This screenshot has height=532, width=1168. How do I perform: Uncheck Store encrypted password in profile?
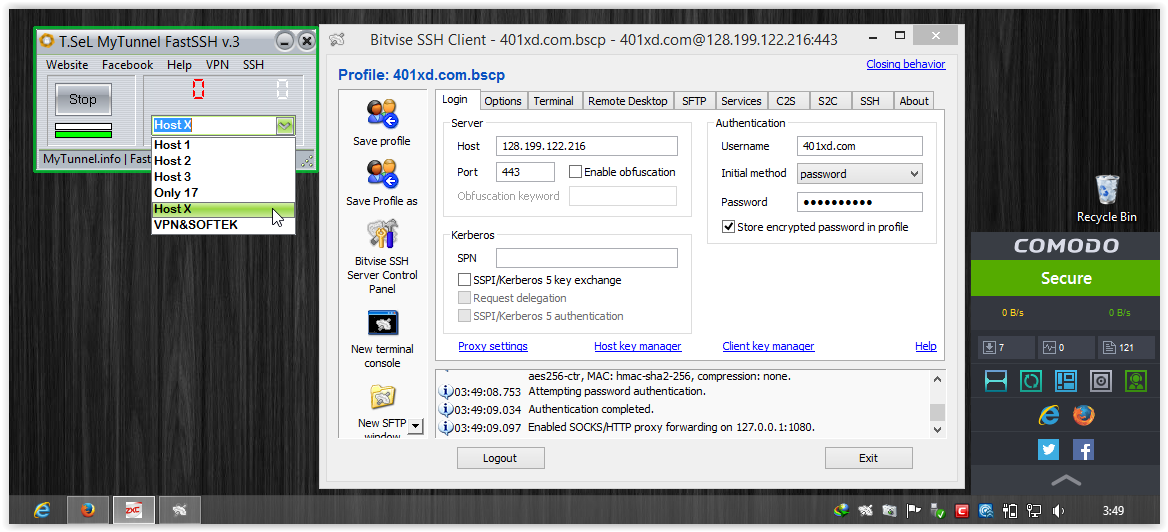729,227
